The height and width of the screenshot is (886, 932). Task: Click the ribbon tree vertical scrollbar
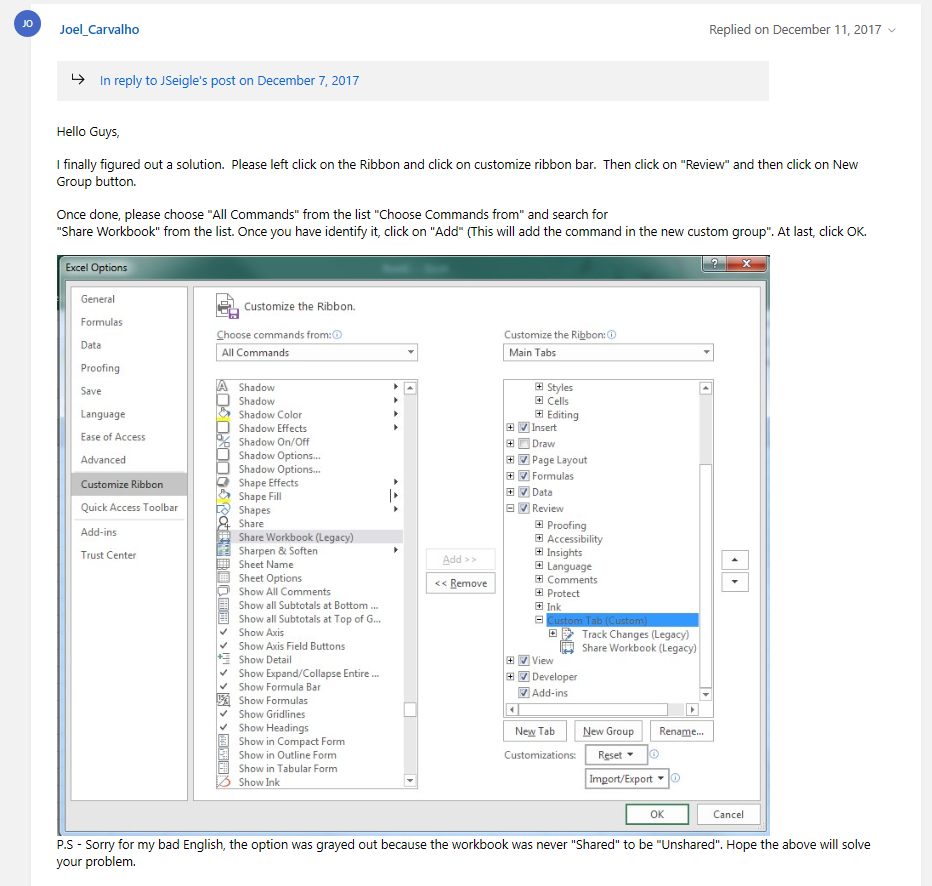coord(706,541)
